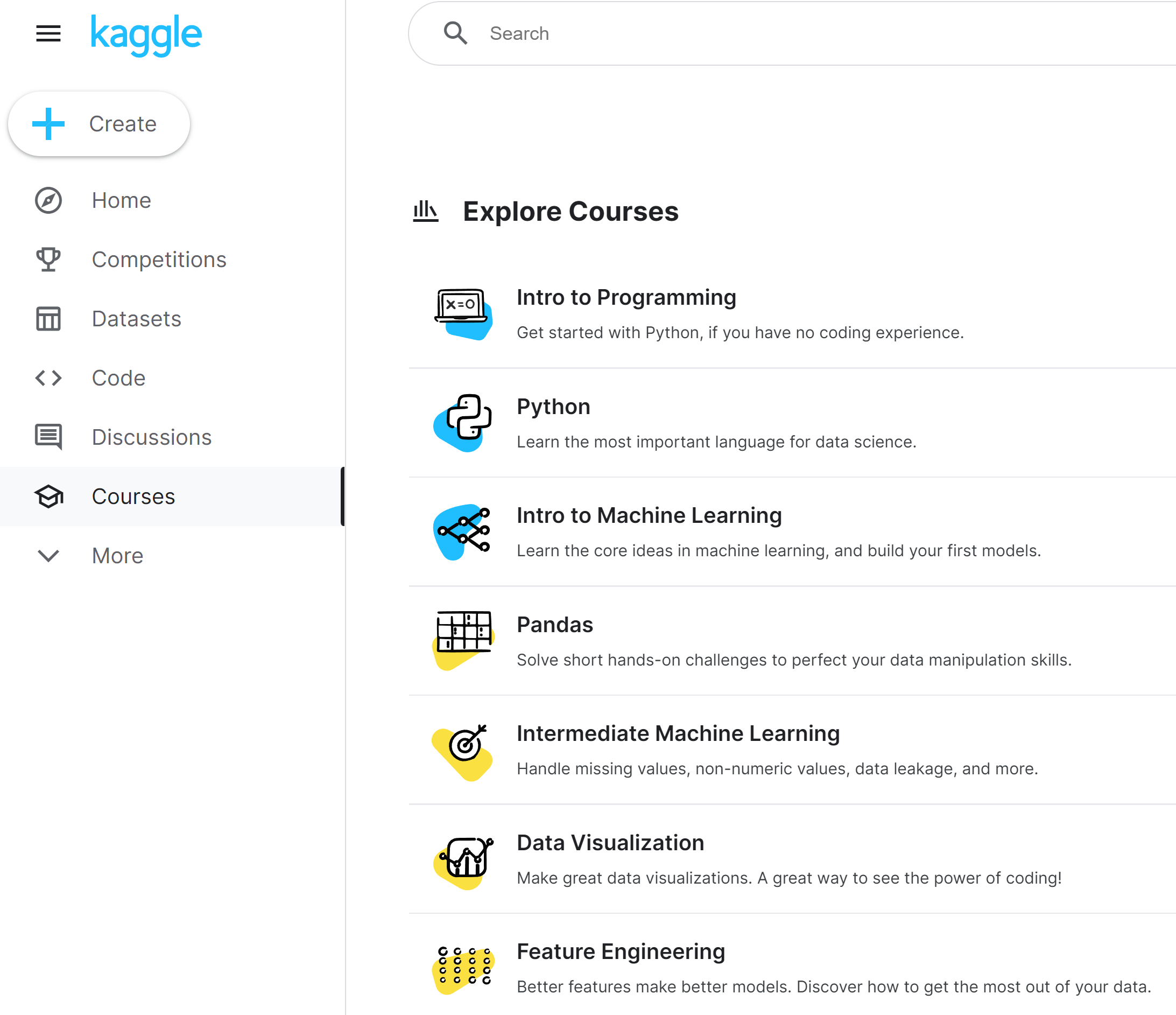The height and width of the screenshot is (1015, 1176).
Task: Click the hamburger menu toggle button
Action: [49, 33]
